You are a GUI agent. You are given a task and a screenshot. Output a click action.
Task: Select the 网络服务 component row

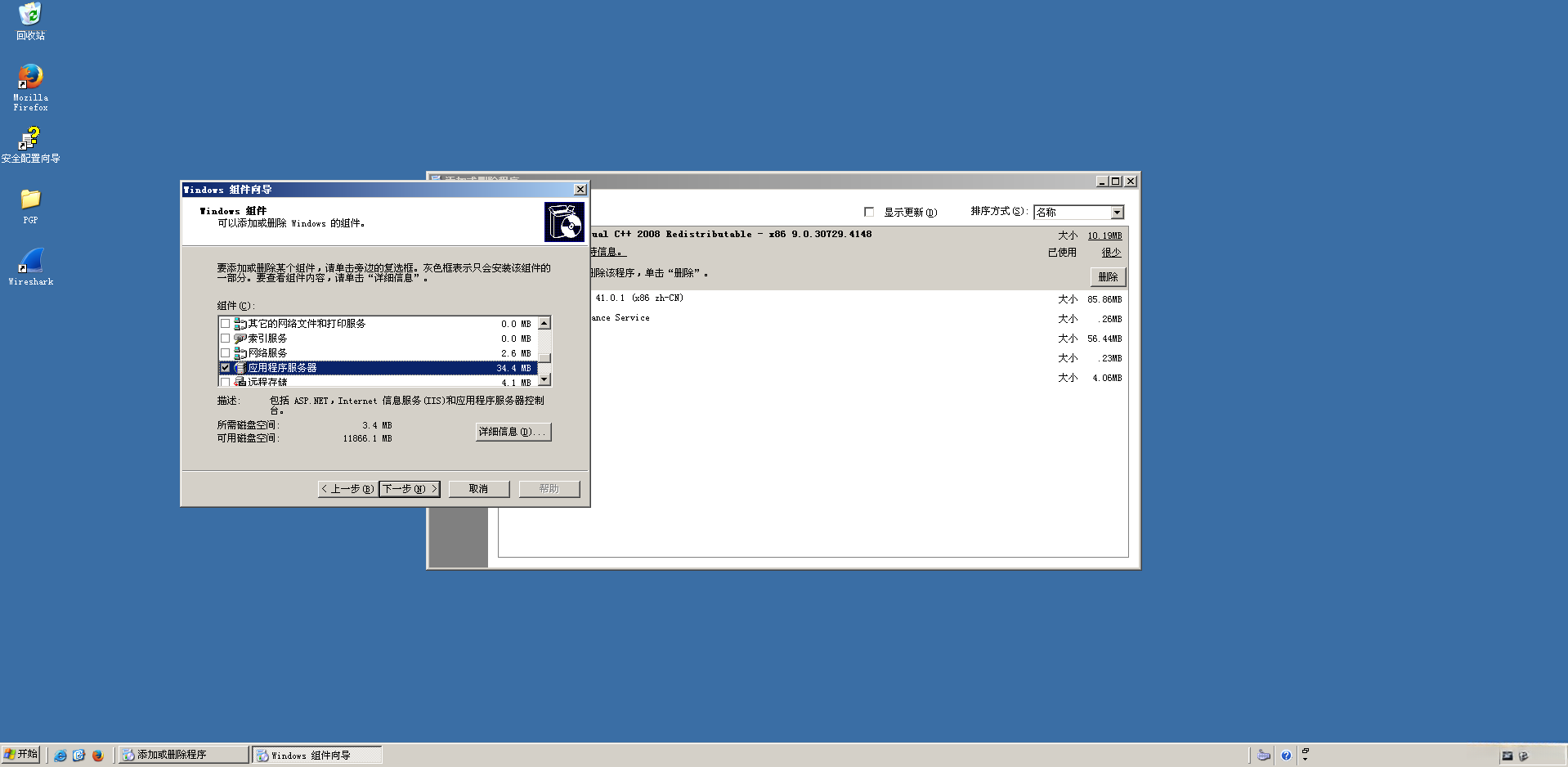[x=379, y=353]
